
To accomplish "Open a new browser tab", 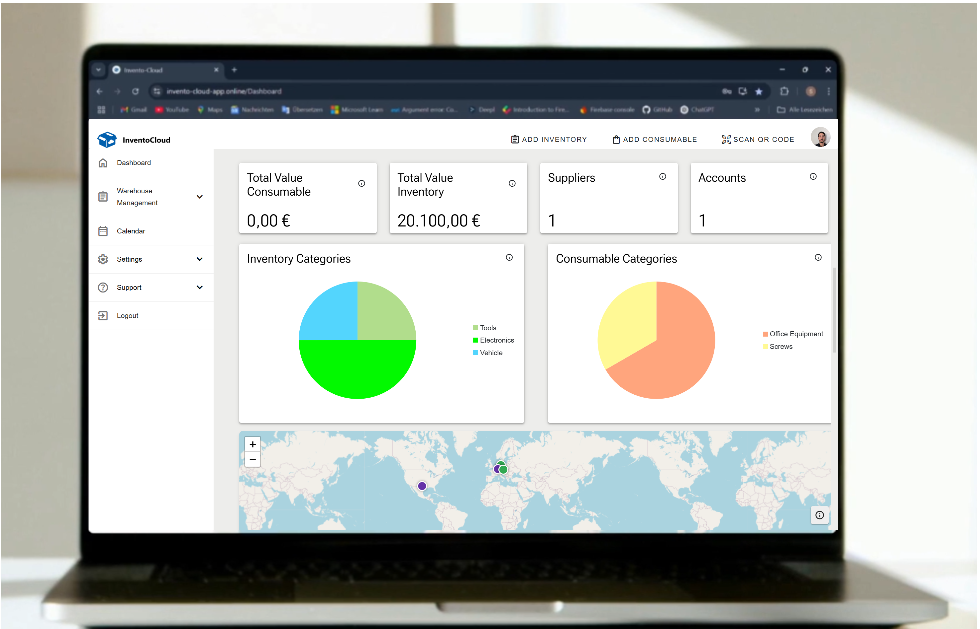I will 234,70.
